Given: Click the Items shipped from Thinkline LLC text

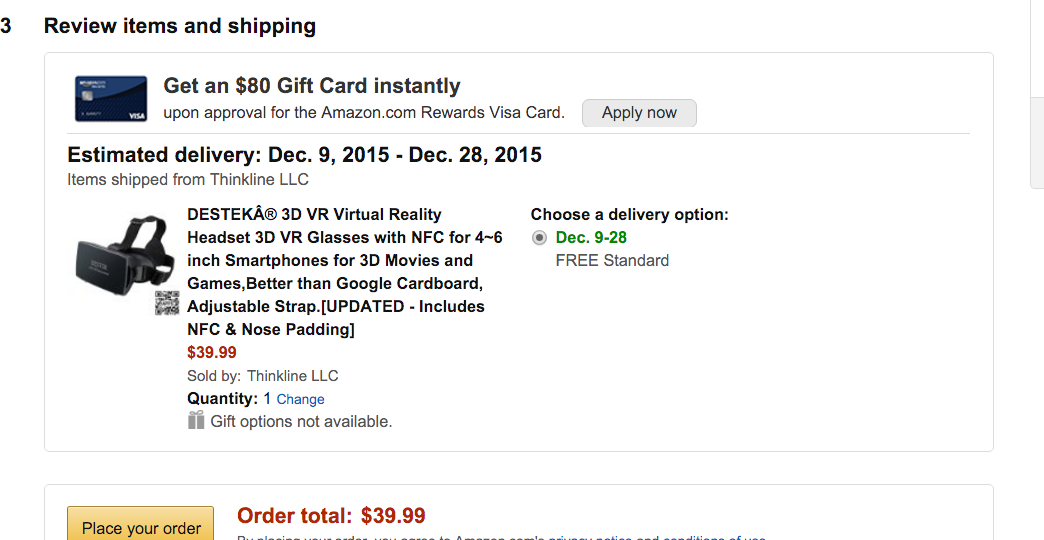Looking at the screenshot, I should coord(188,180).
